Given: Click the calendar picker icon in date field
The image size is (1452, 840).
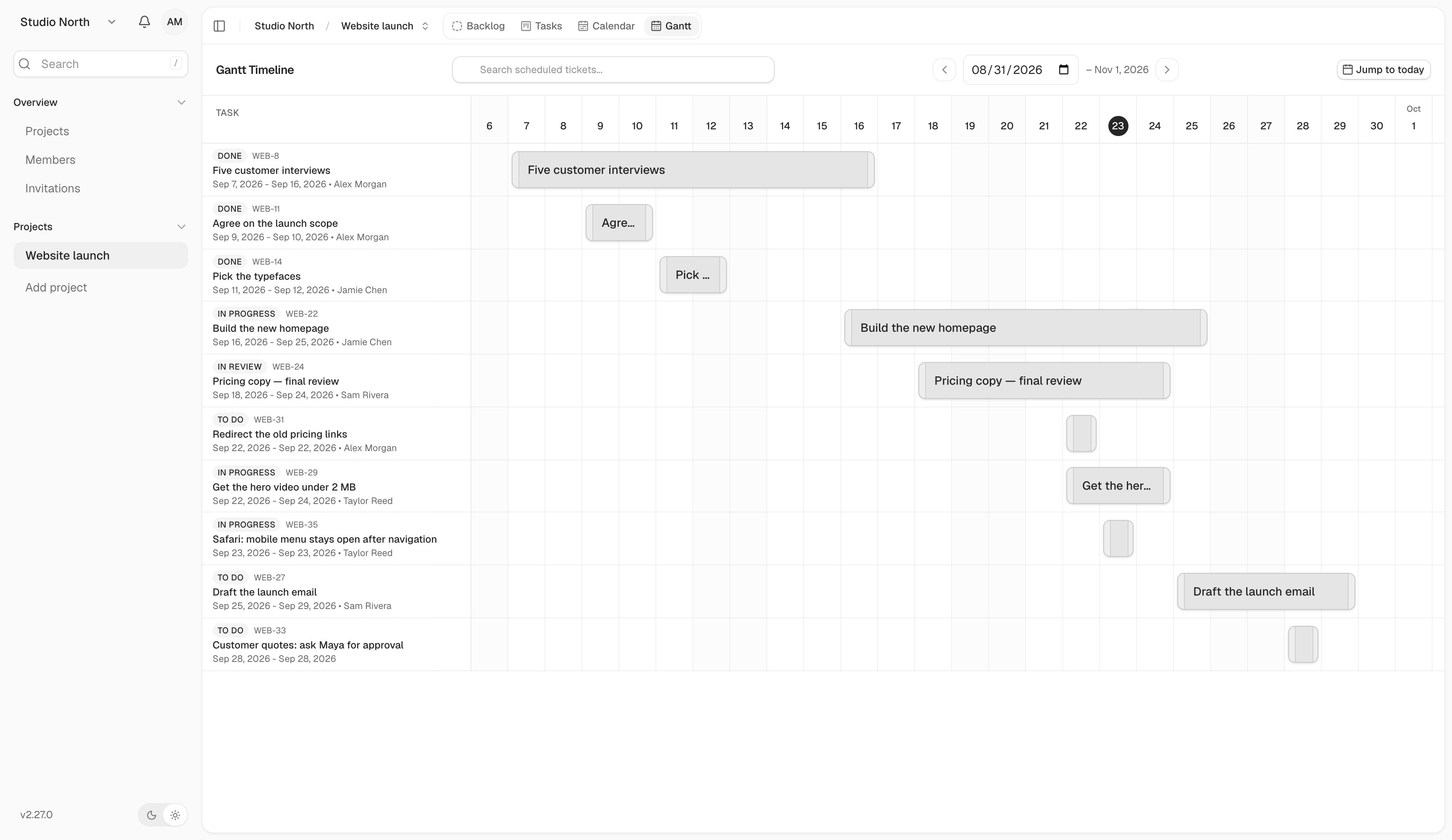Looking at the screenshot, I should 1064,70.
